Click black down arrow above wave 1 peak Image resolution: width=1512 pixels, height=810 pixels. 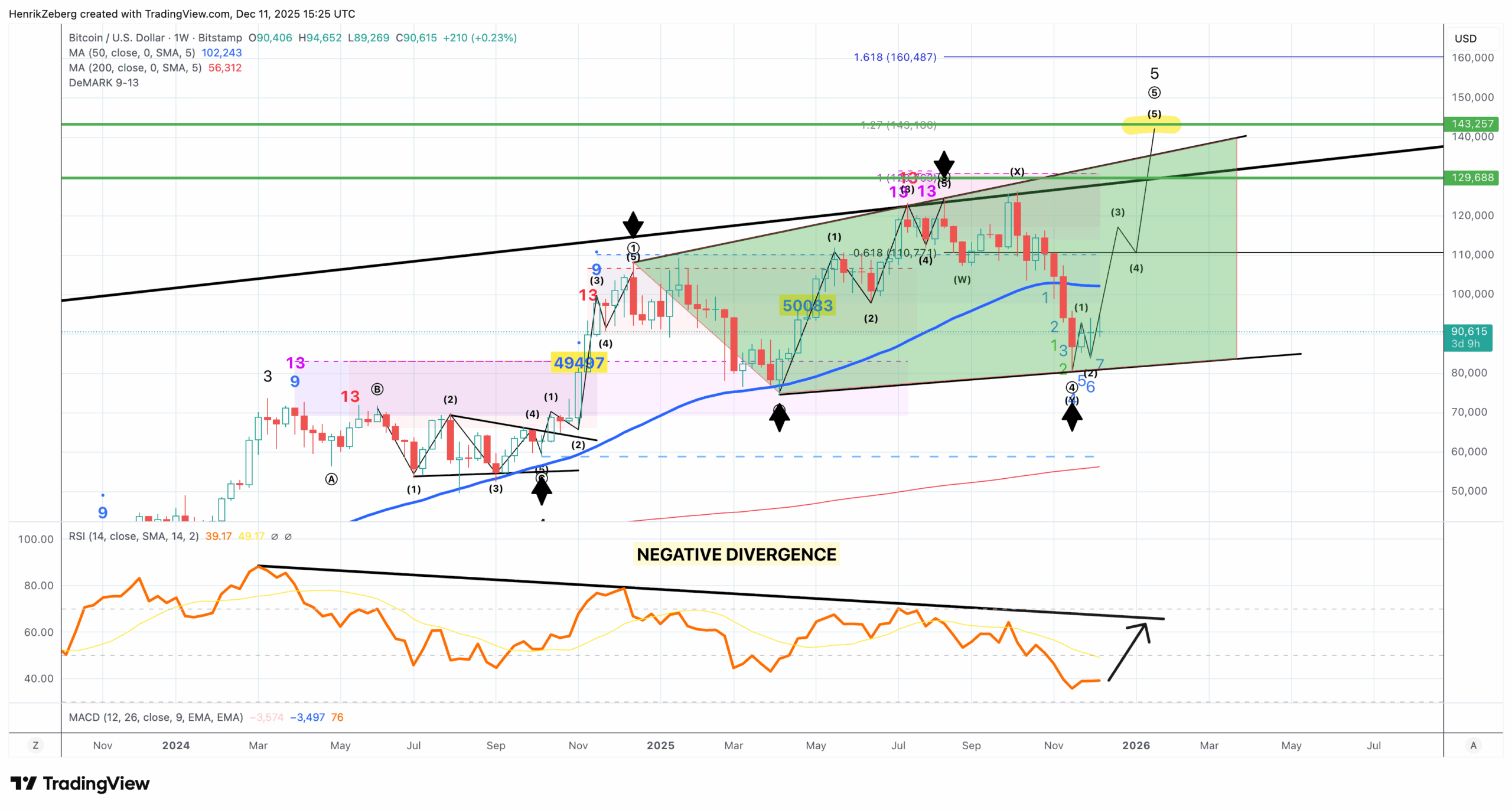click(633, 224)
